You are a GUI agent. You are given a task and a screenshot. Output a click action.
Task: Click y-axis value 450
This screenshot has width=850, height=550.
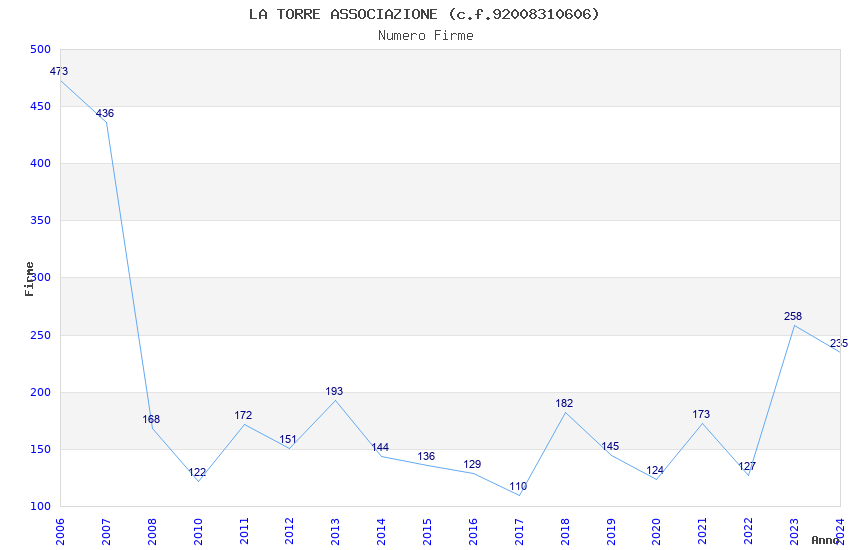coord(41,106)
